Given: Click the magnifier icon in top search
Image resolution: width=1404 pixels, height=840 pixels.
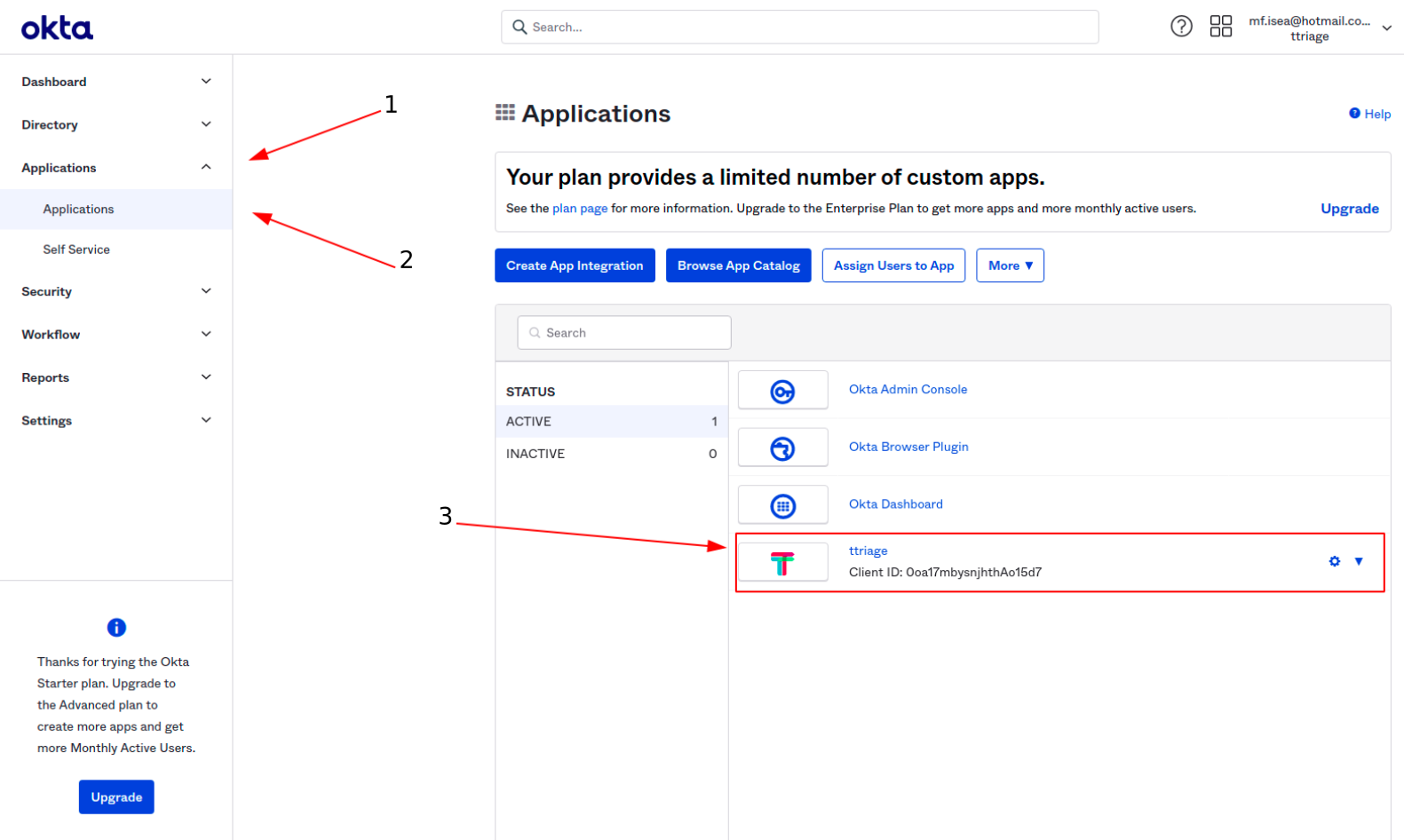Looking at the screenshot, I should point(520,28).
